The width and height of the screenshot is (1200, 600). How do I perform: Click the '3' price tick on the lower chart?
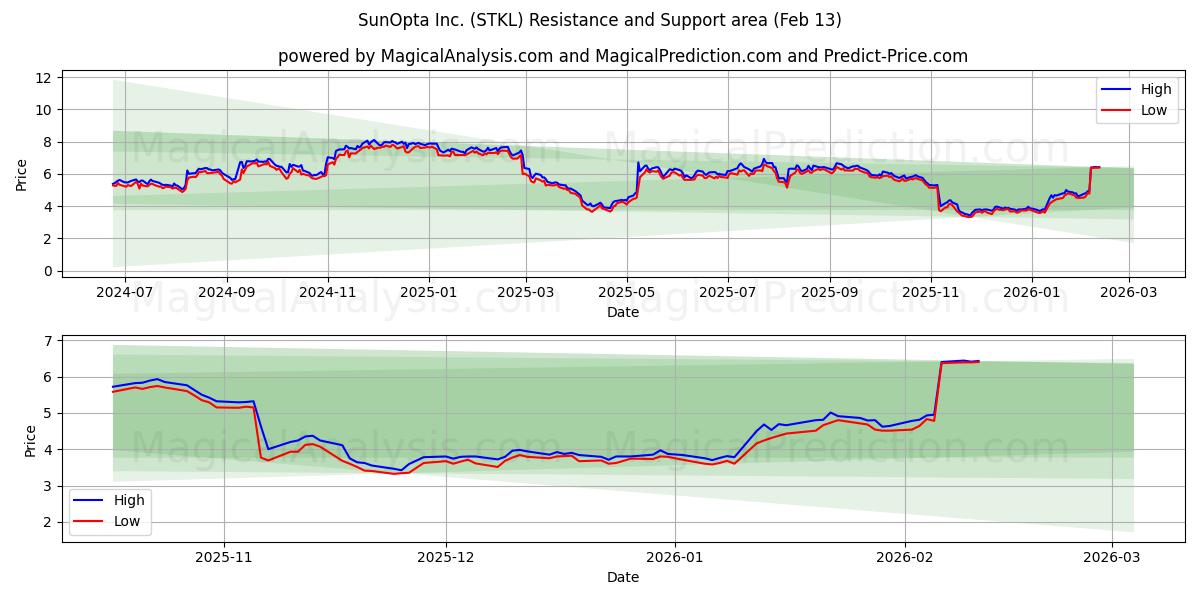pyautogui.click(x=48, y=486)
